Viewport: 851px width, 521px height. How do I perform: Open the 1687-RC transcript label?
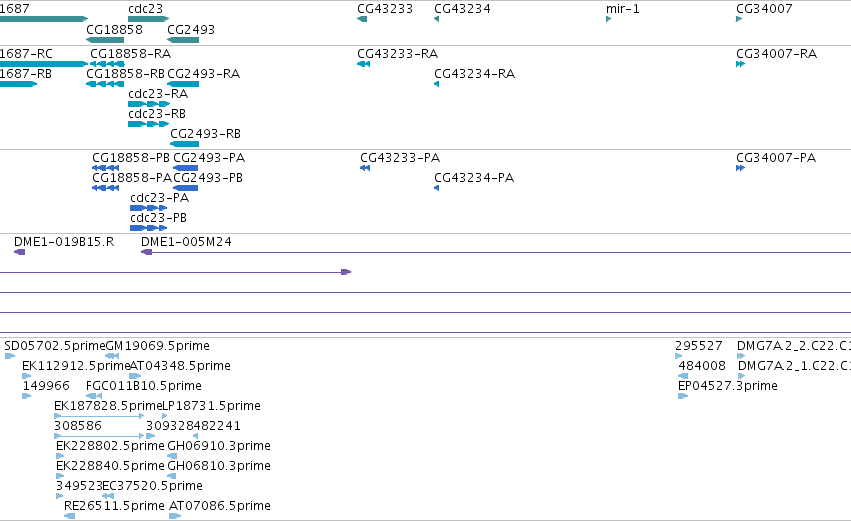tap(26, 54)
